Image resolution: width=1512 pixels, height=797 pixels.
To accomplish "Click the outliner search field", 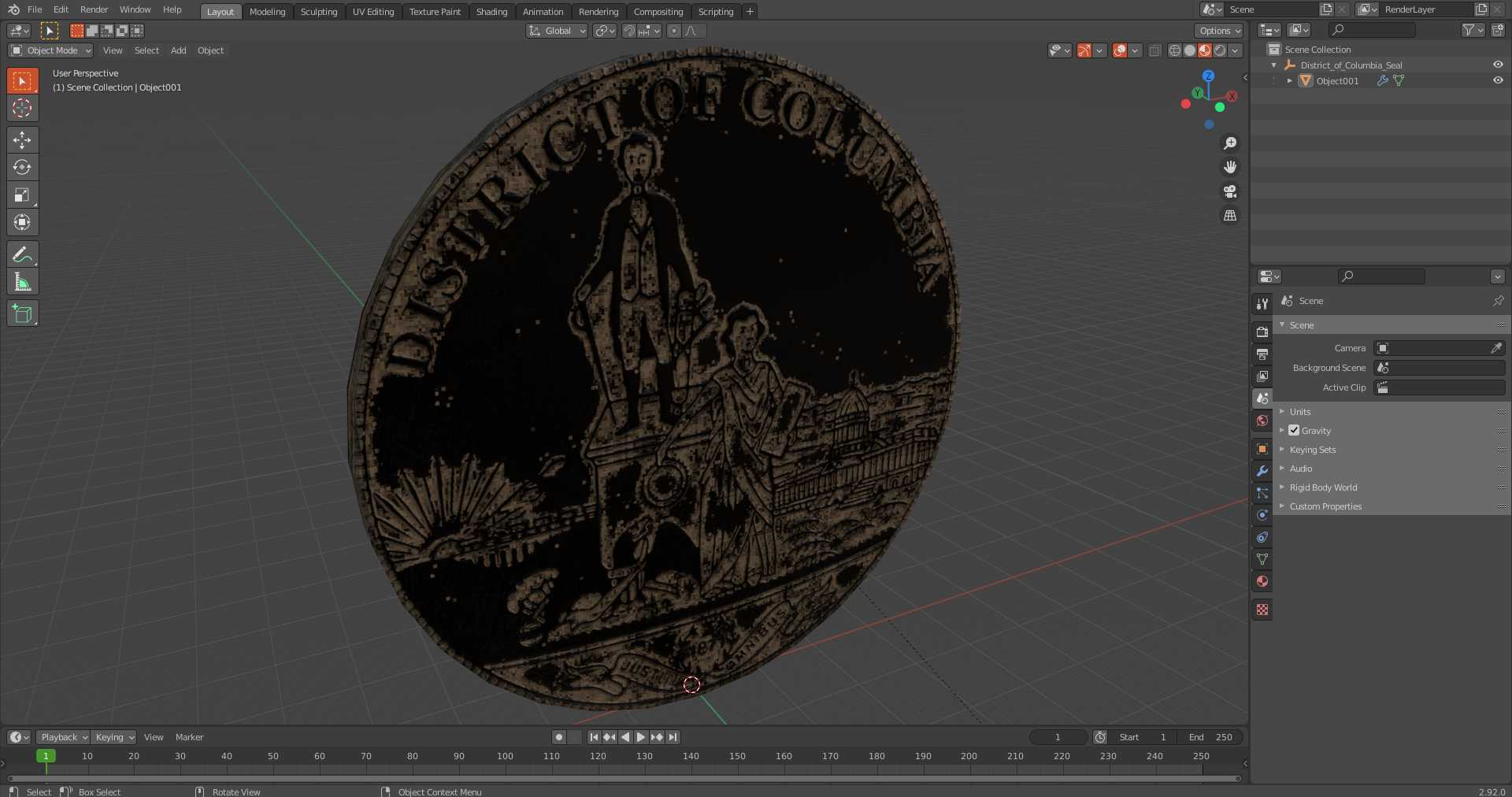I will 1372,30.
